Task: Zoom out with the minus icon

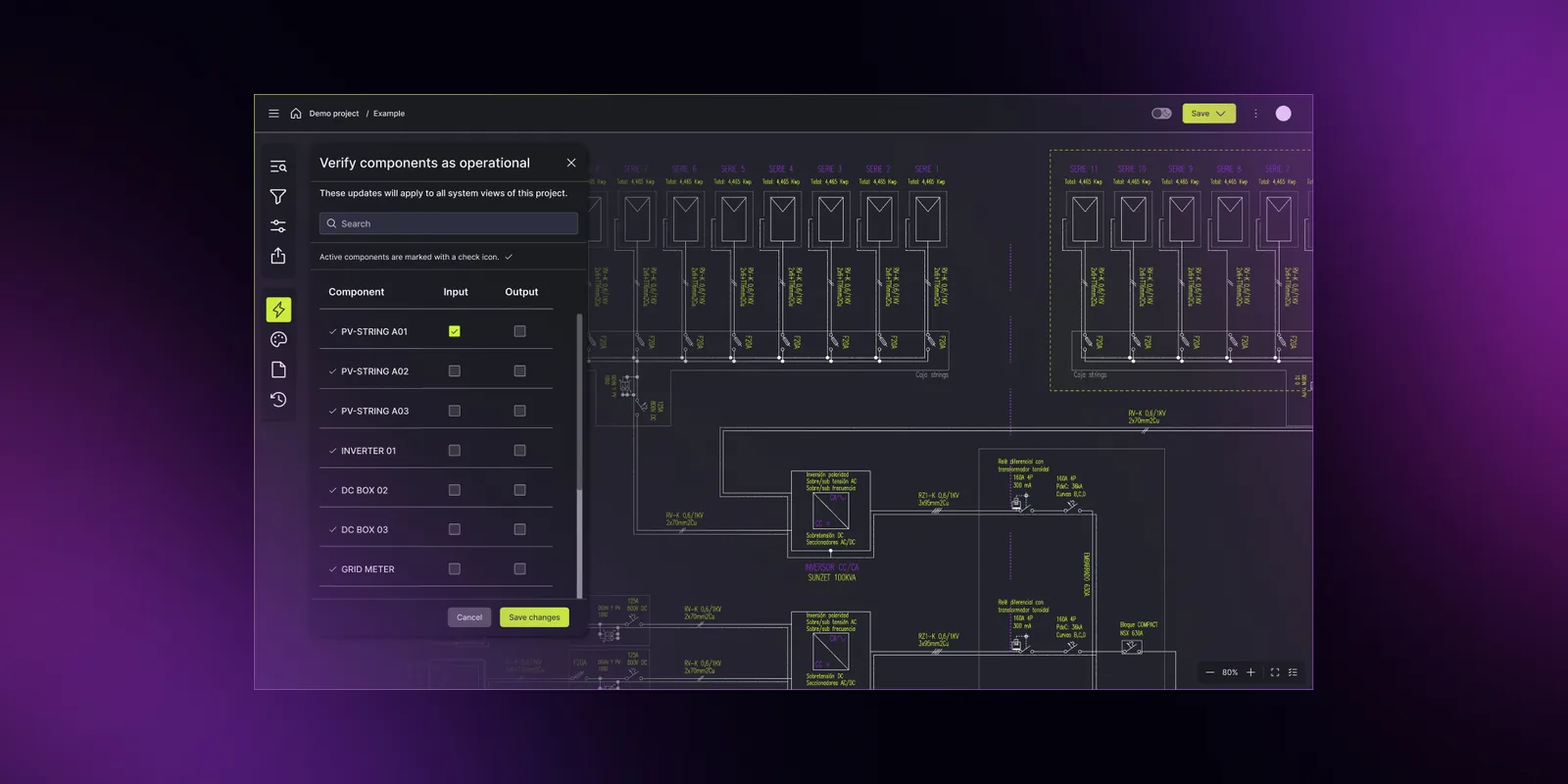Action: click(1210, 672)
